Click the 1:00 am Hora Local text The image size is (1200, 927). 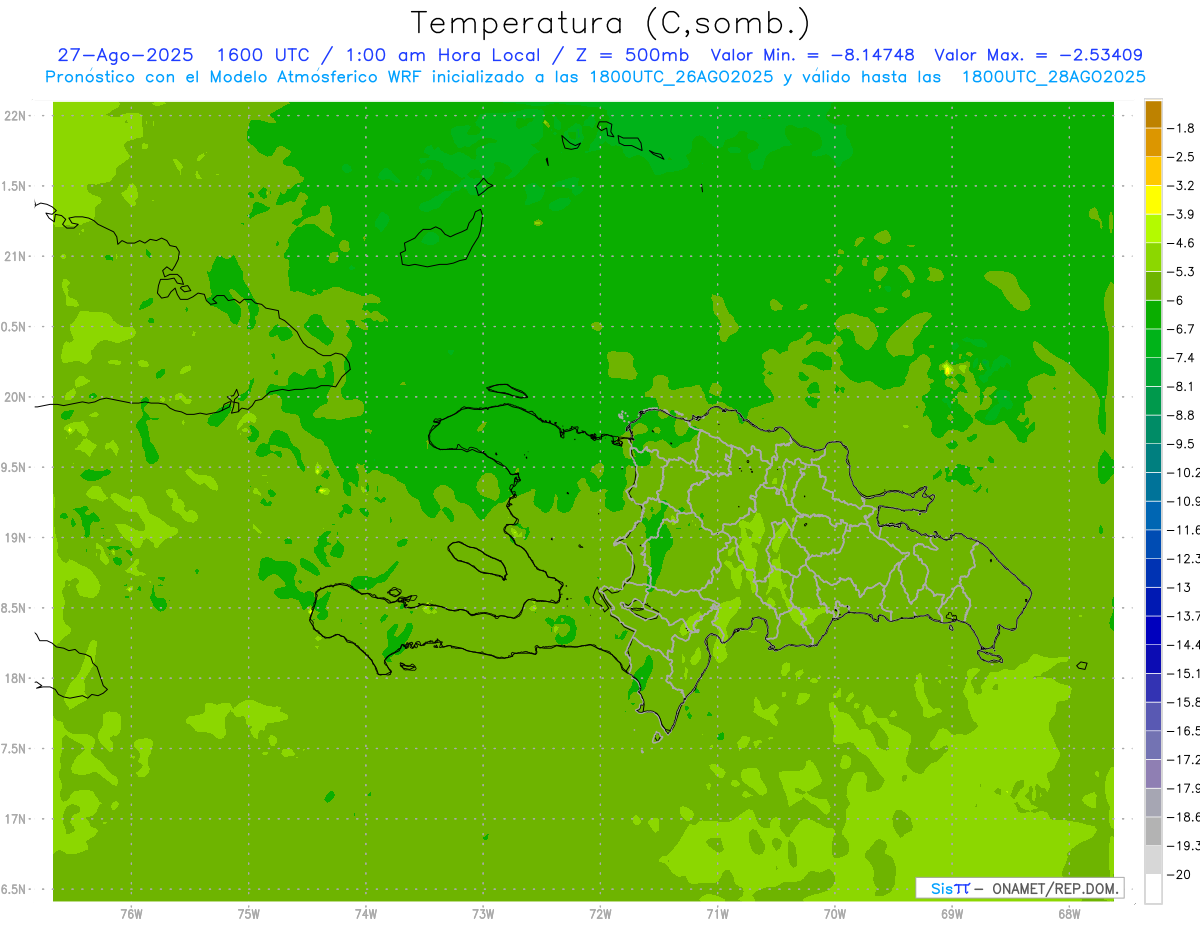pos(442,55)
